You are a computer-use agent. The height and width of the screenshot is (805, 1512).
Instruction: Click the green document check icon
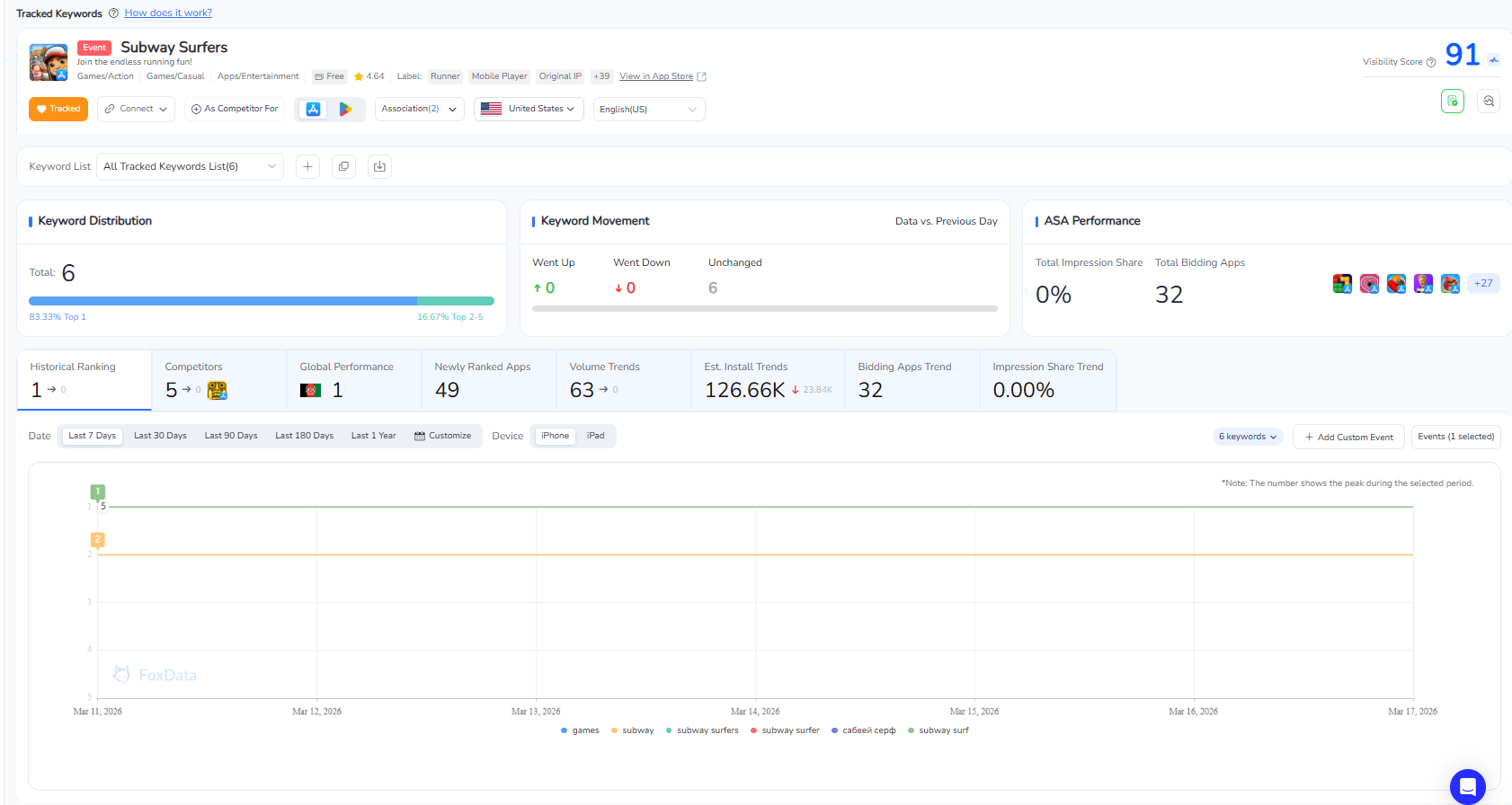[1452, 102]
